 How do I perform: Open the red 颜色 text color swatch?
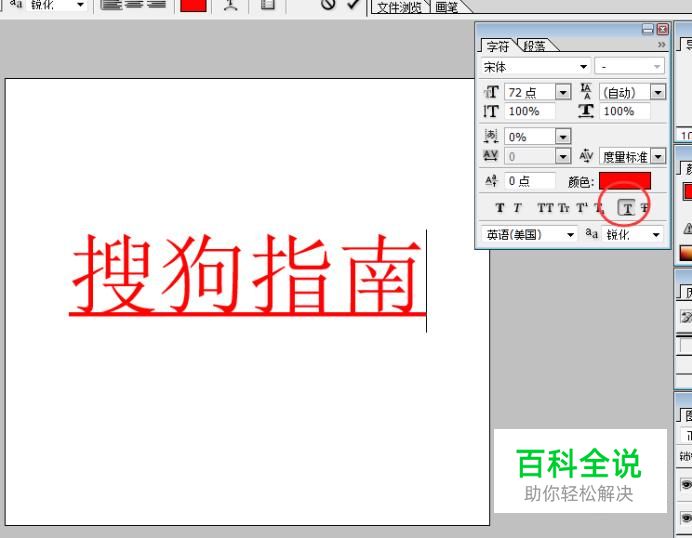[624, 181]
